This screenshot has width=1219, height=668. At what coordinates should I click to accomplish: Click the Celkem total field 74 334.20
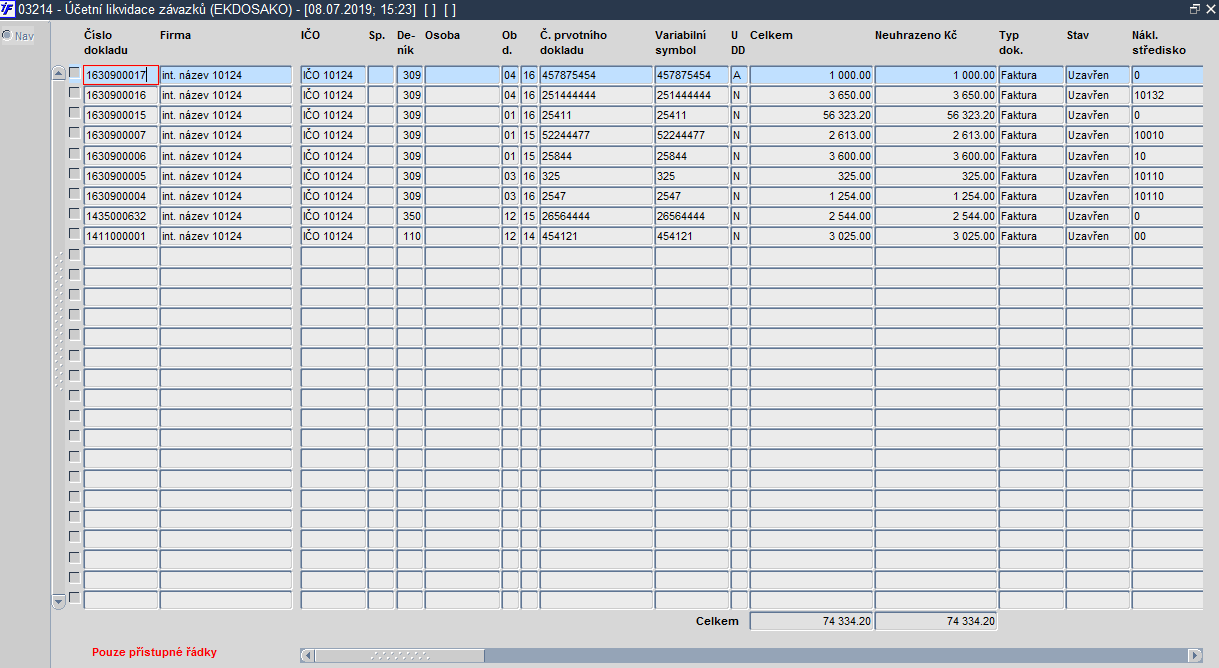pos(811,621)
